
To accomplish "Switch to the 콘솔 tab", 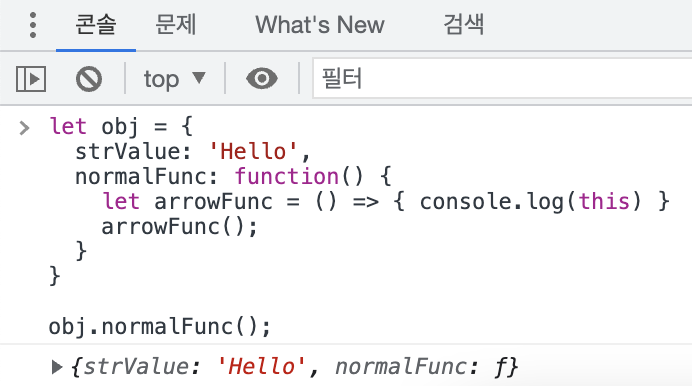I will [96, 25].
